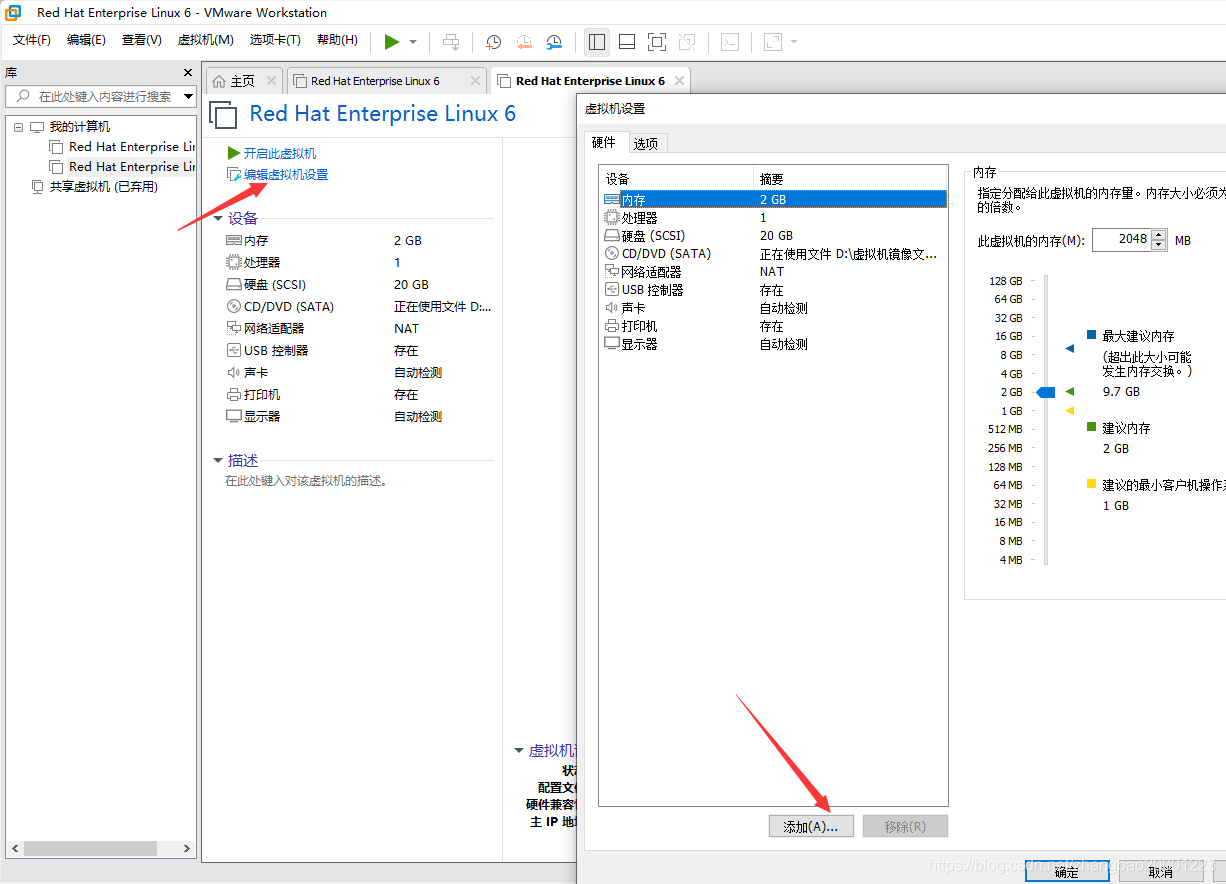Screen dimensions: 1226x884
Task: Open the 虚拟机(M) menu
Action: tap(205, 40)
